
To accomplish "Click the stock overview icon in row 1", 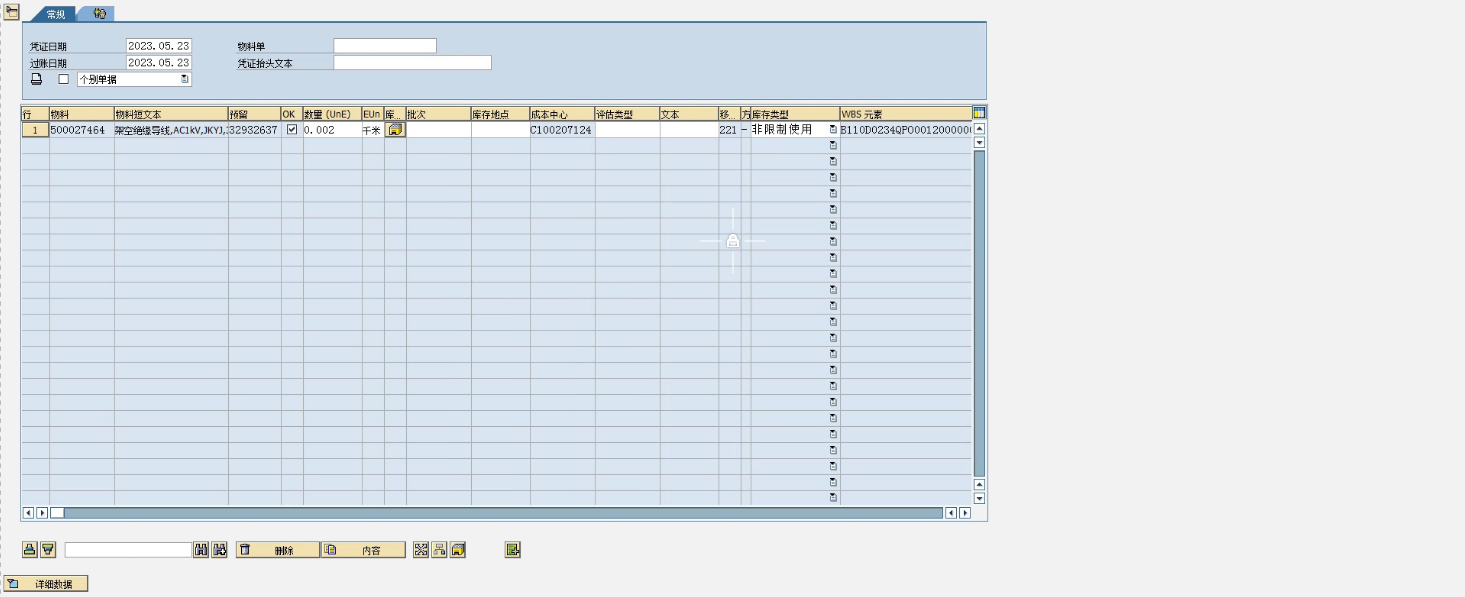I will pyautogui.click(x=395, y=130).
